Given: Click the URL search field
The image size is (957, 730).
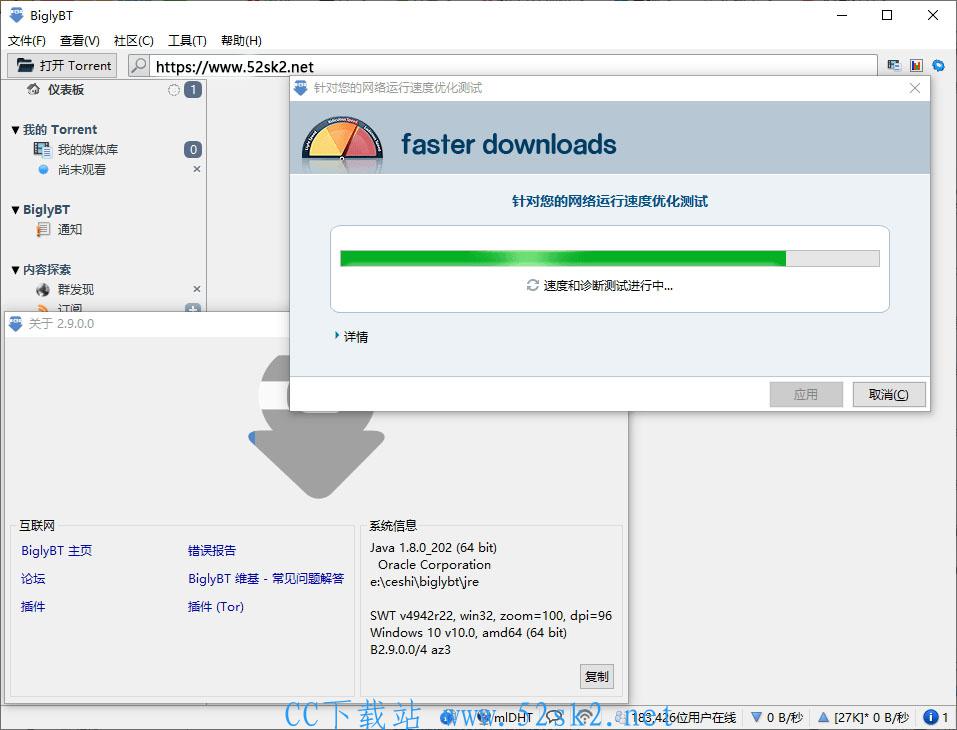Looking at the screenshot, I should 513,66.
